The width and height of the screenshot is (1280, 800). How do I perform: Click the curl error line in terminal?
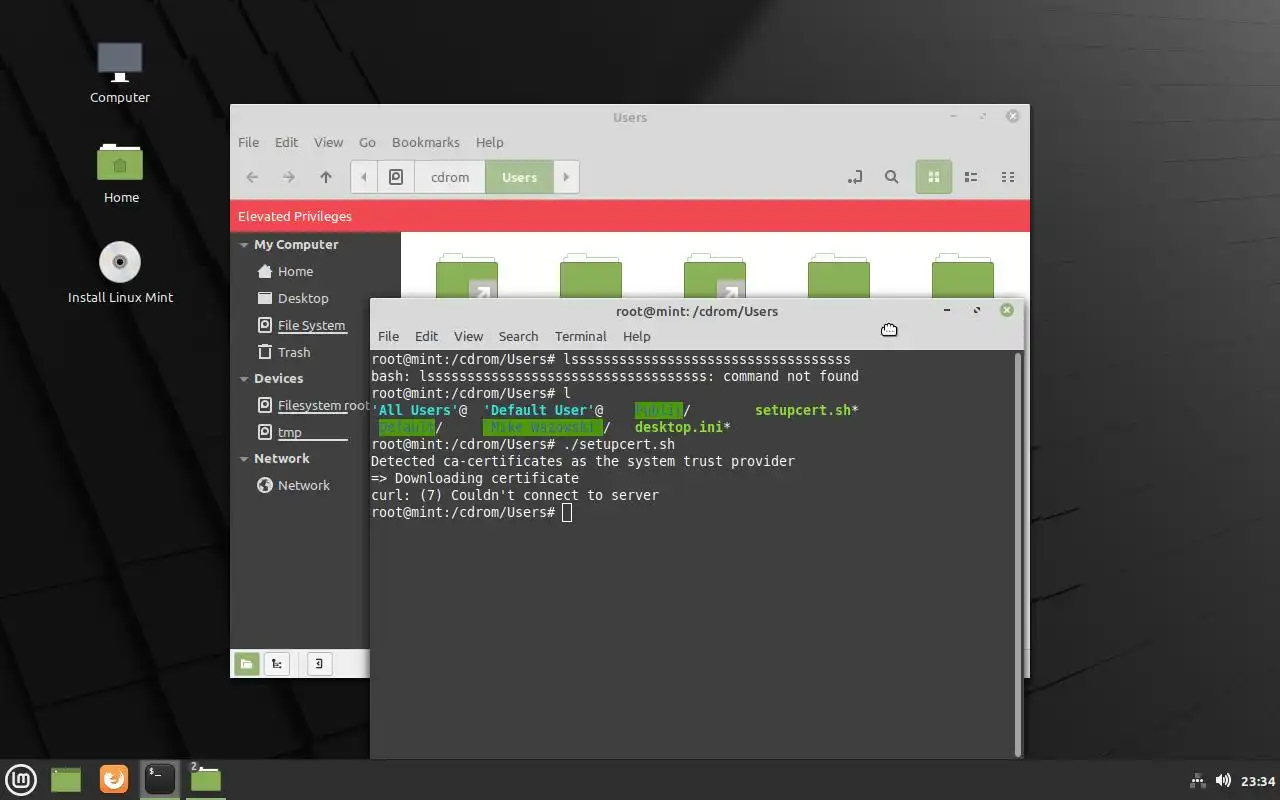coord(515,495)
